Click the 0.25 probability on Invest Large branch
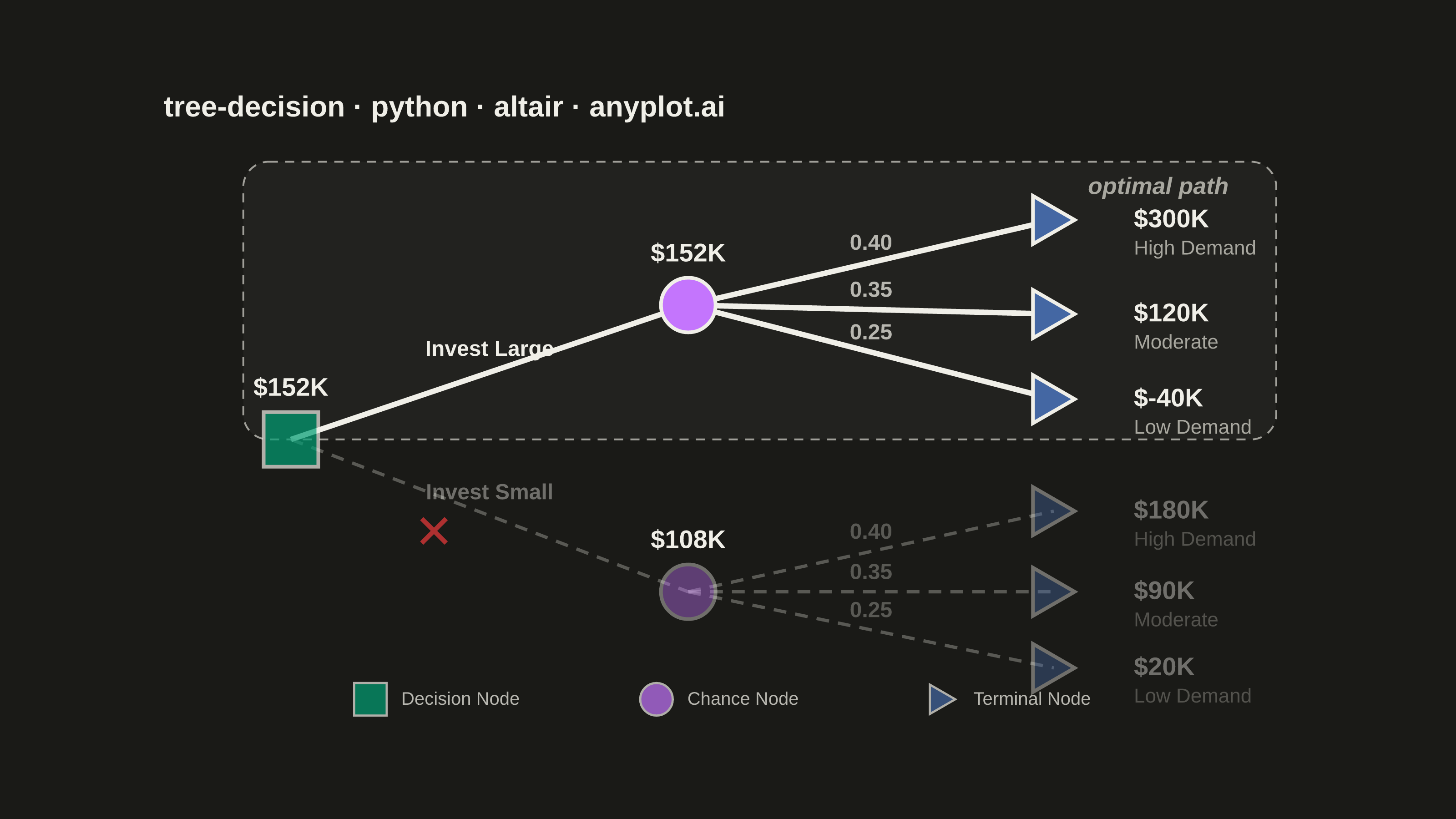 point(871,332)
